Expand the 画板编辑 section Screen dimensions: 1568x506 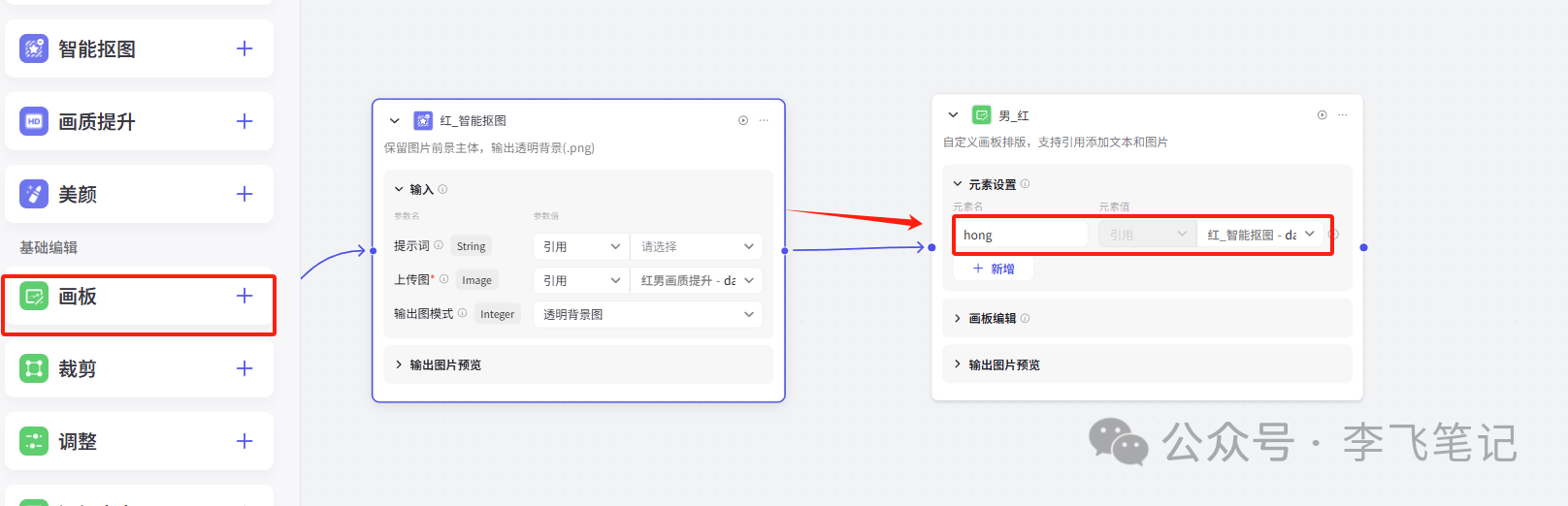958,318
